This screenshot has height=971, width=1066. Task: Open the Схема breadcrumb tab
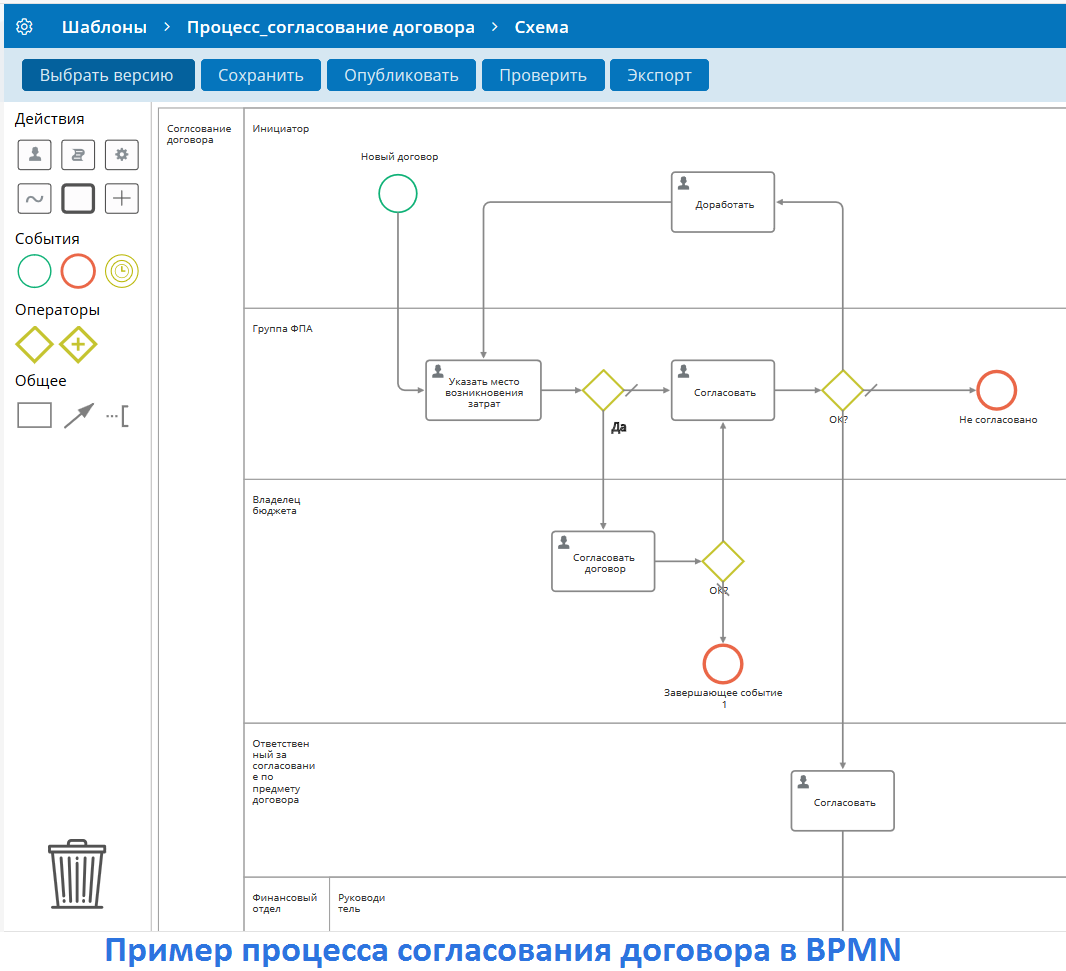pyautogui.click(x=541, y=27)
